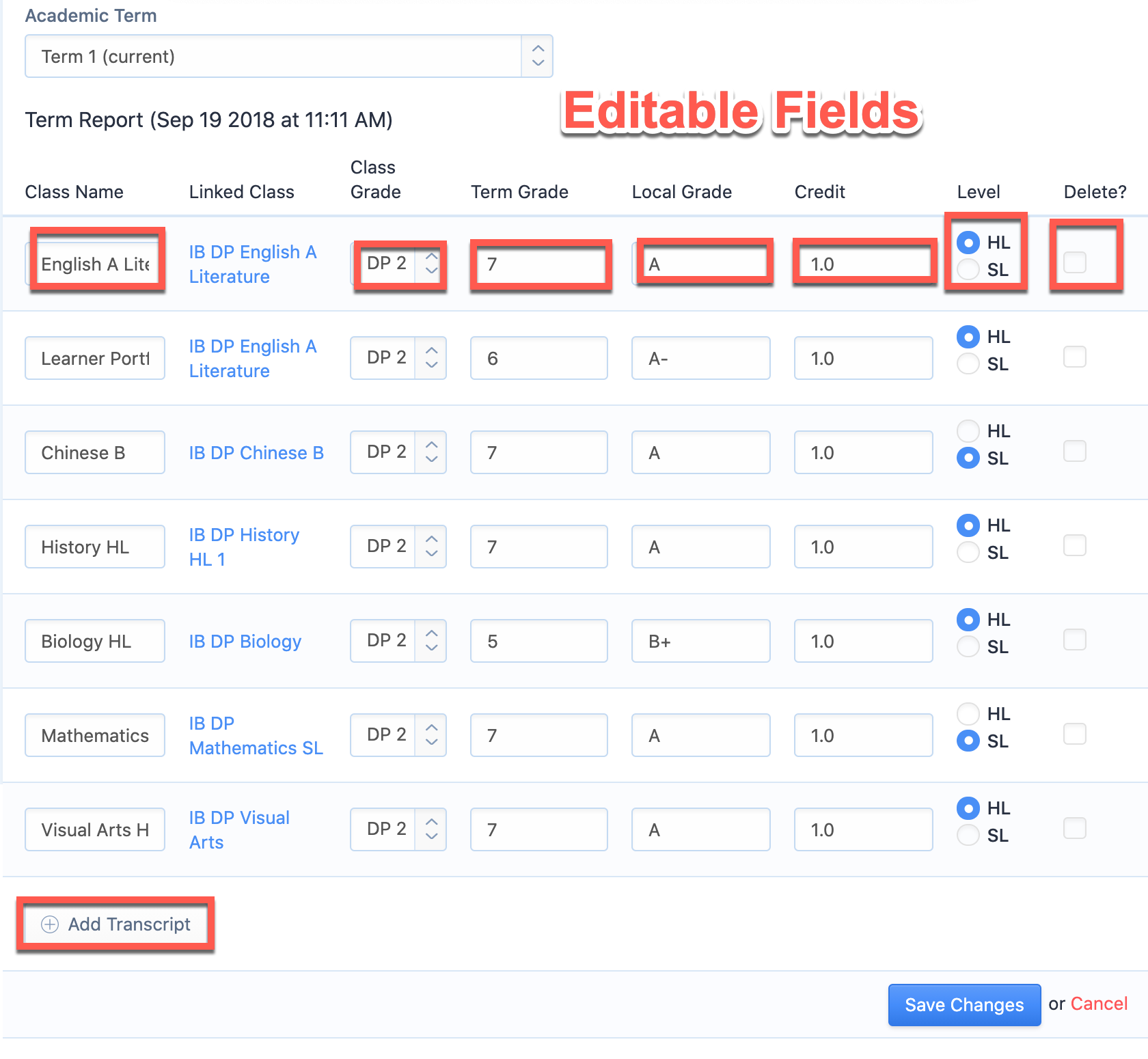This screenshot has width=1148, height=1059.
Task: Edit term grade field for English A Lite
Action: pyautogui.click(x=539, y=264)
